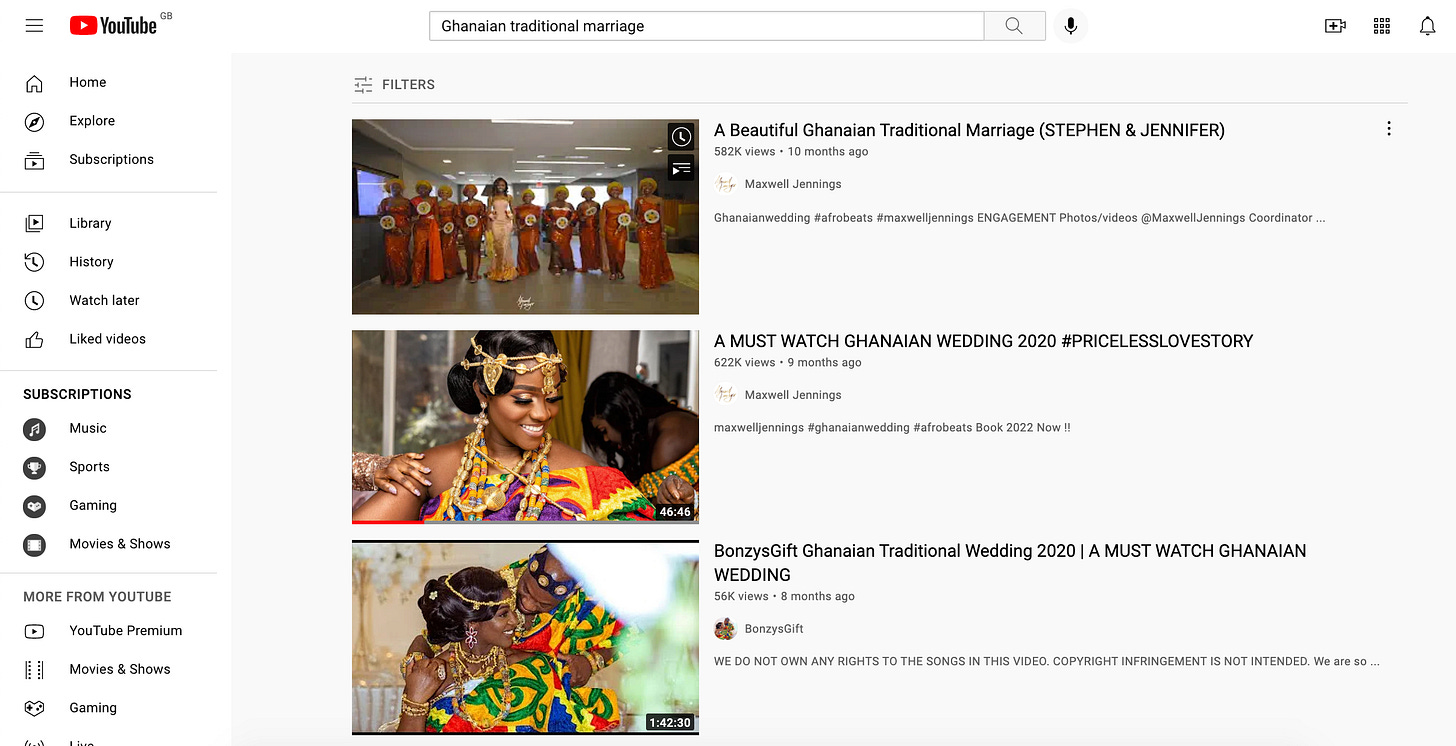Screen dimensions: 1456x746
Task: Click Movies & Shows subscription film icon
Action: click(x=35, y=544)
